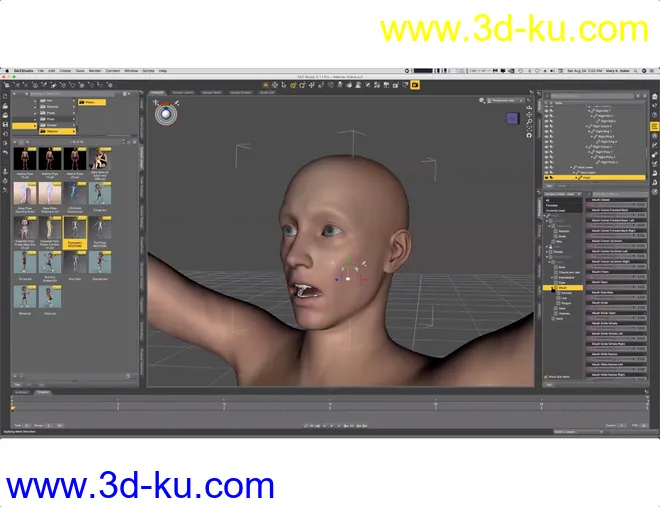Click the house icon atop right sidebar
The width and height of the screenshot is (660, 507).
pos(653,98)
